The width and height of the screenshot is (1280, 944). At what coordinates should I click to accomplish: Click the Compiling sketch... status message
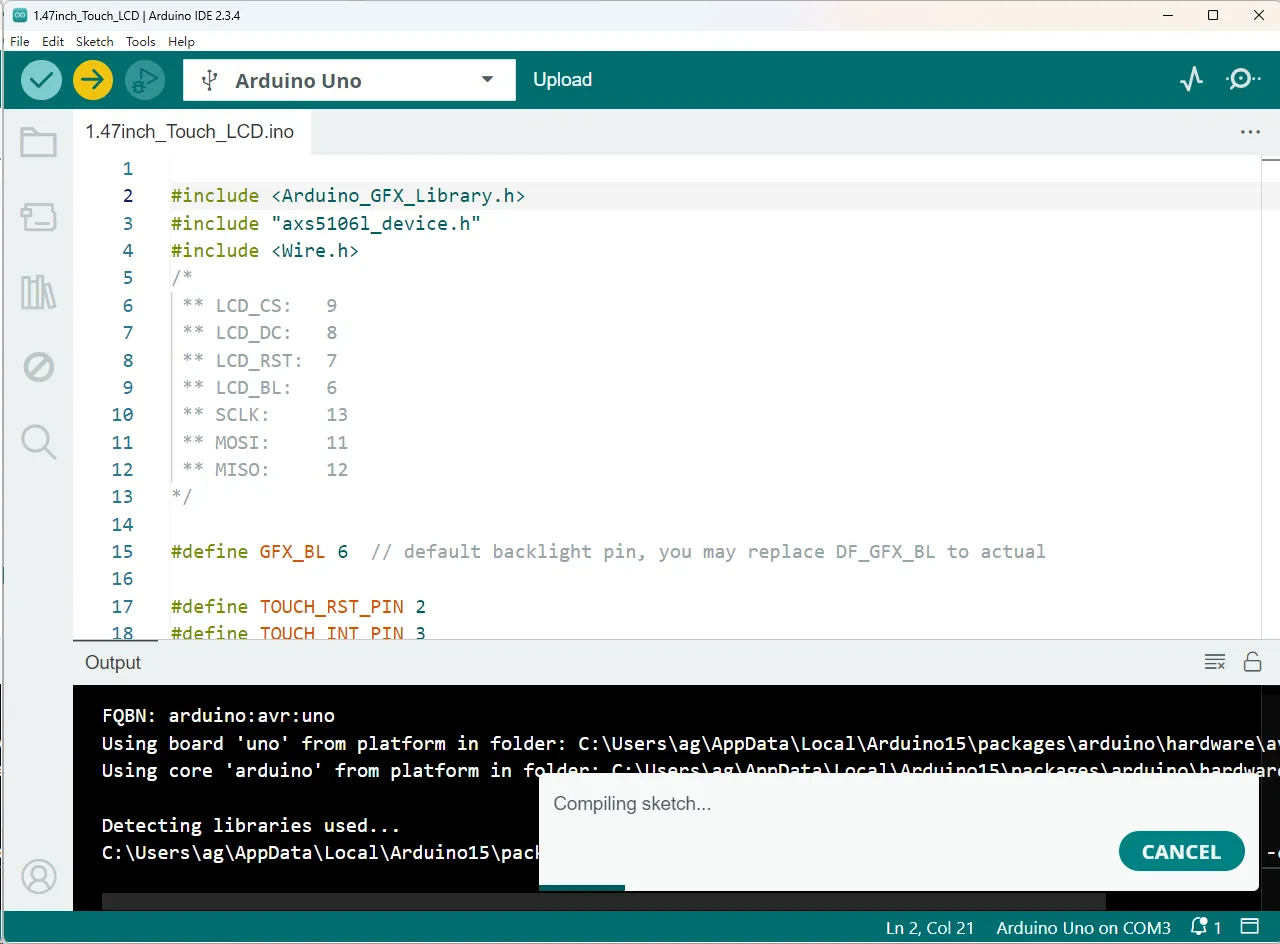(632, 803)
